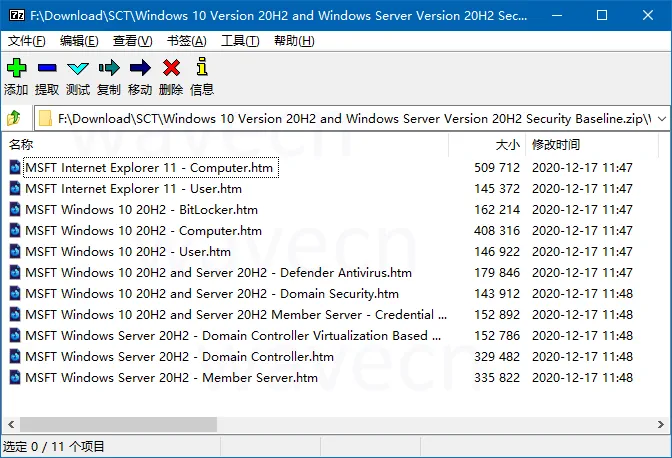This screenshot has height=458, width=672.
Task: Select MSFT Windows Server 20H2 - Domain Controller.htm
Action: (179, 356)
